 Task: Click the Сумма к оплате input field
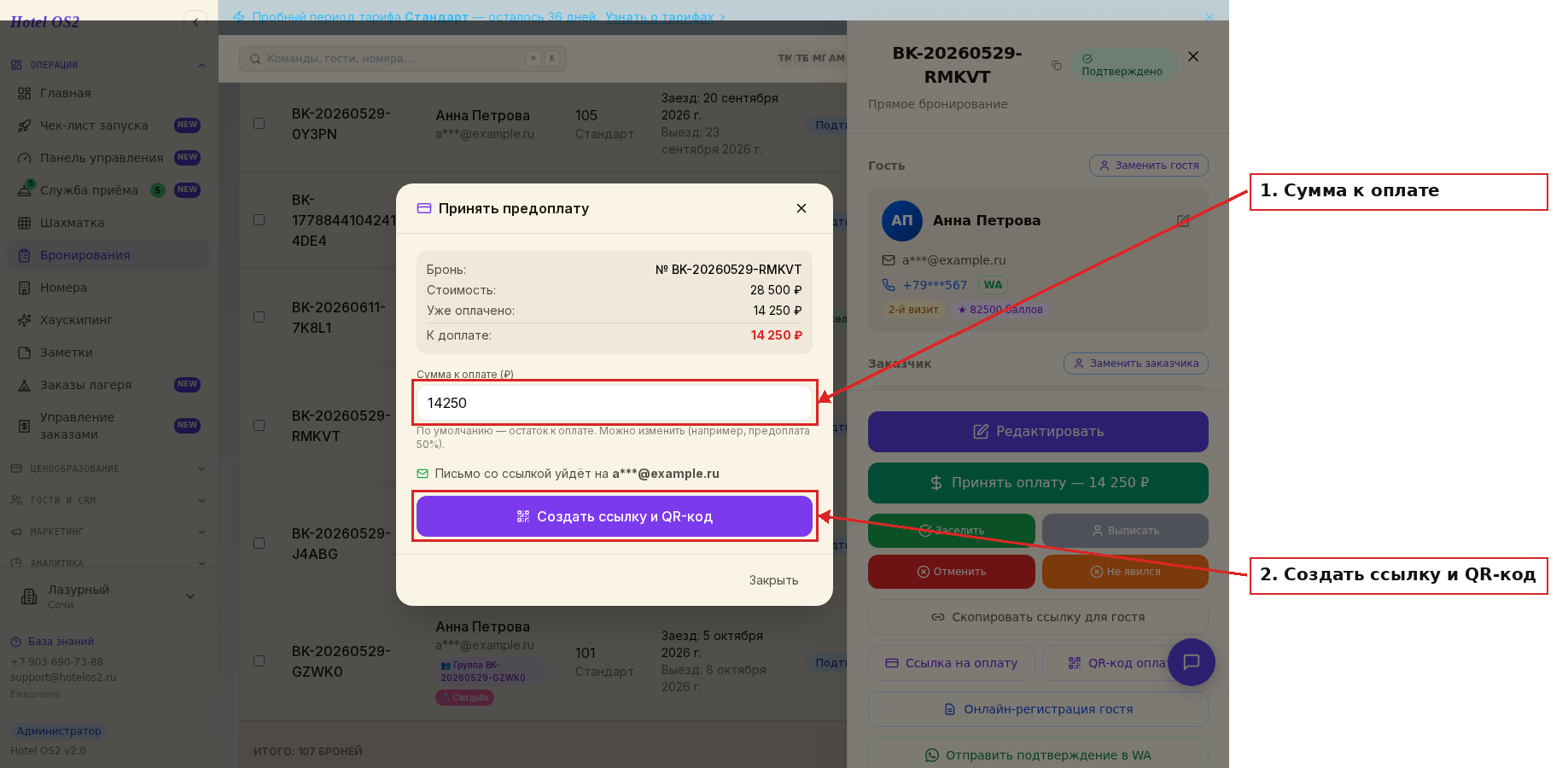[615, 403]
